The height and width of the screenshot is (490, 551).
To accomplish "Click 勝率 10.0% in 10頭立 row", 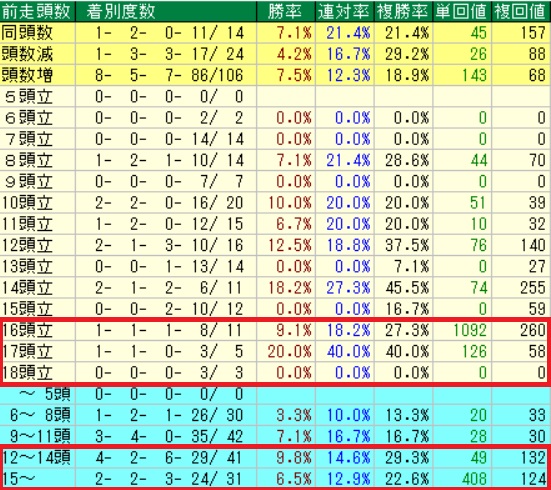I will click(290, 203).
